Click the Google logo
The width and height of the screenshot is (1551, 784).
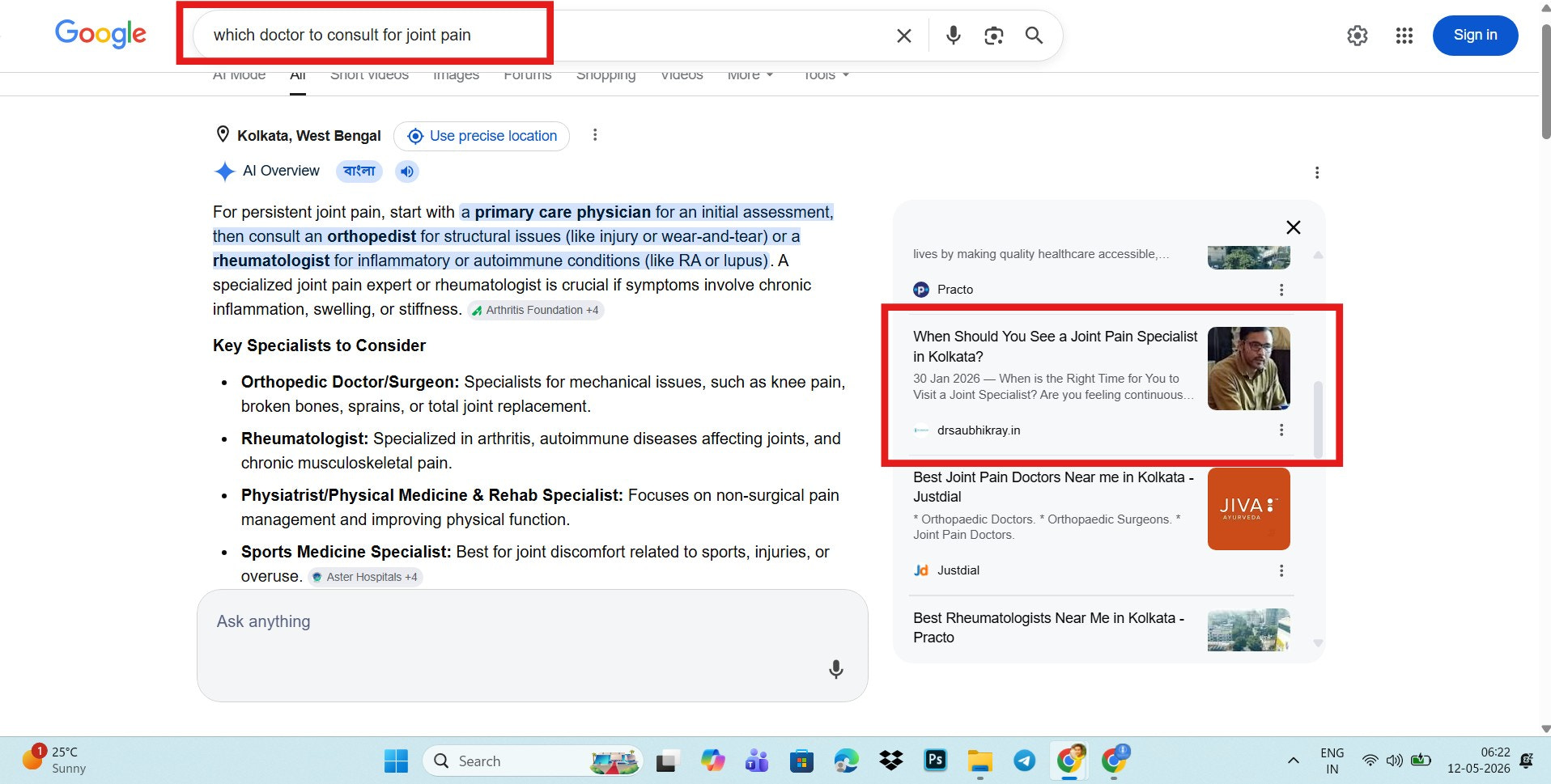(100, 34)
